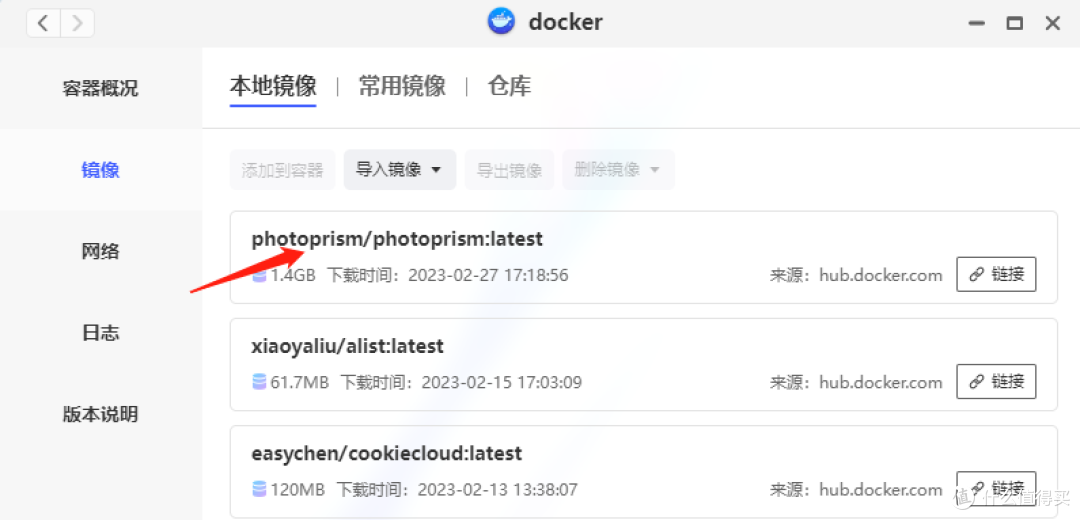Click the back navigation arrow
The height and width of the screenshot is (520, 1080).
point(43,23)
